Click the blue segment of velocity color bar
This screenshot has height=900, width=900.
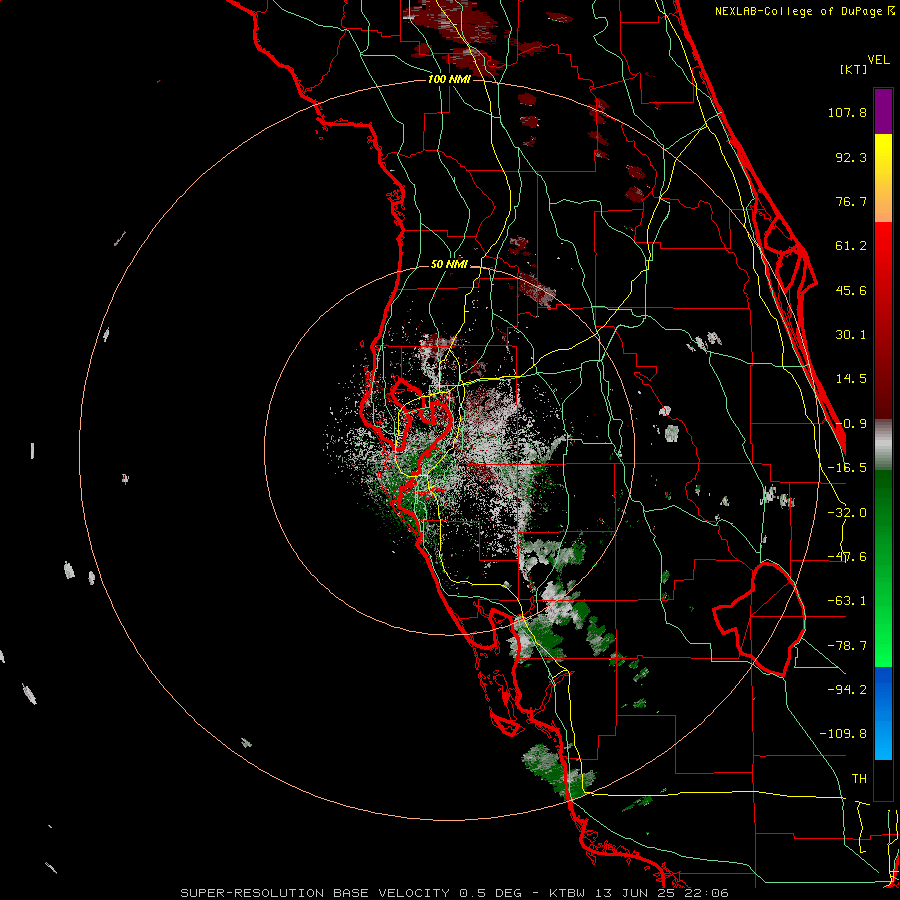[x=883, y=713]
